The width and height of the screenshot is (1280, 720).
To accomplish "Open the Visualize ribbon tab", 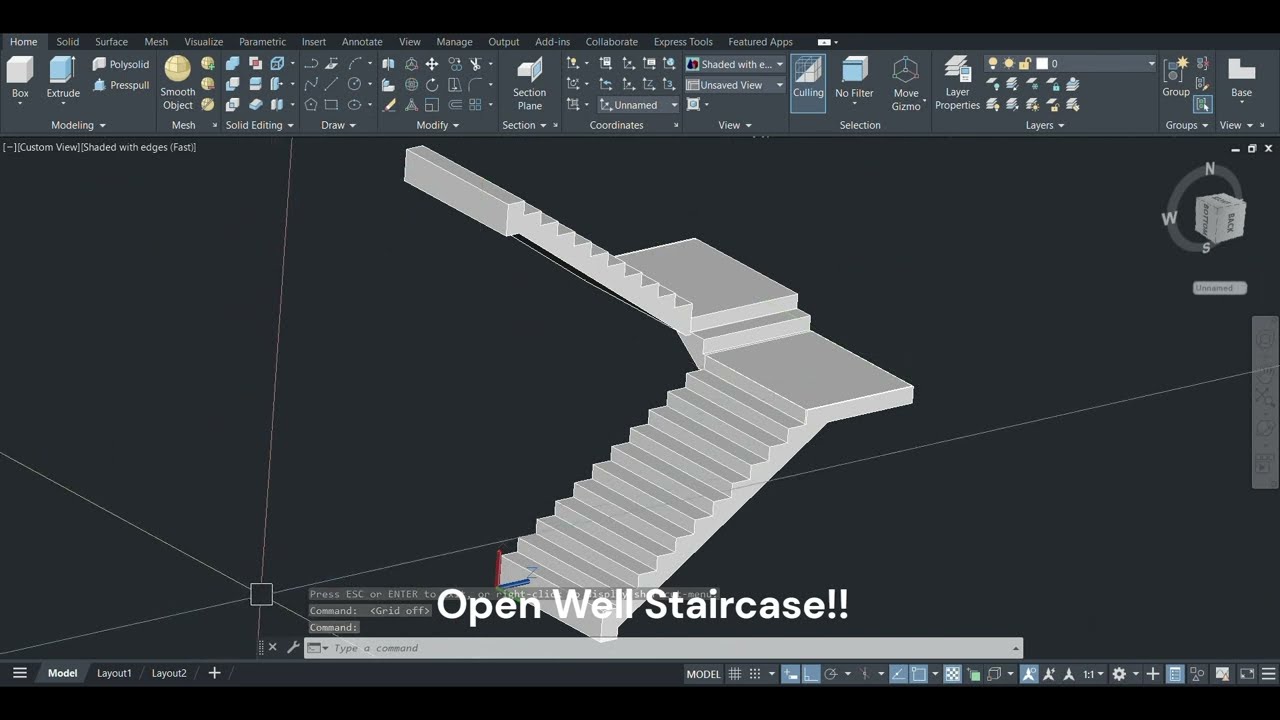I will (x=203, y=42).
